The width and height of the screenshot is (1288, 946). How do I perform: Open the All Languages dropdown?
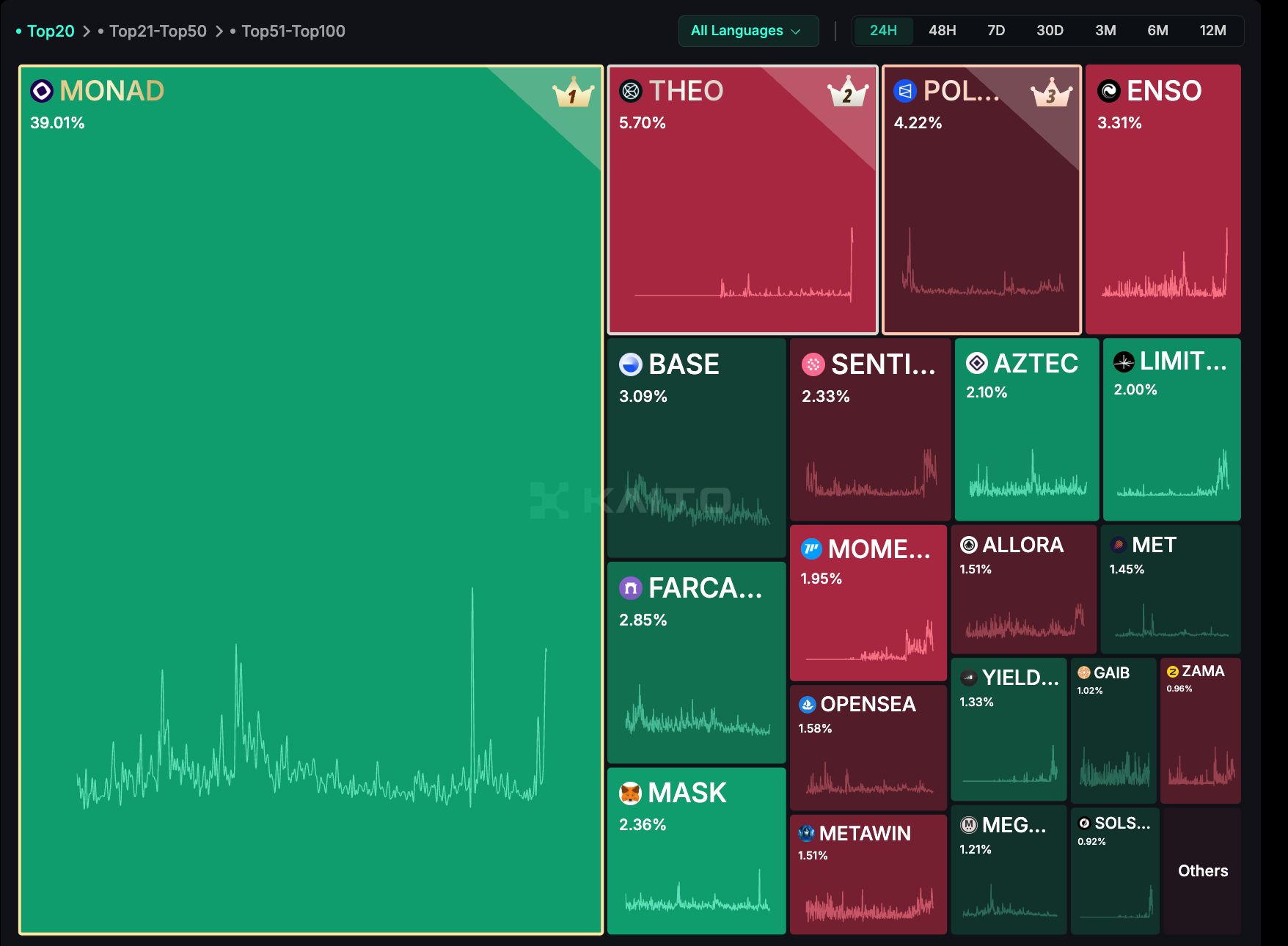point(747,31)
